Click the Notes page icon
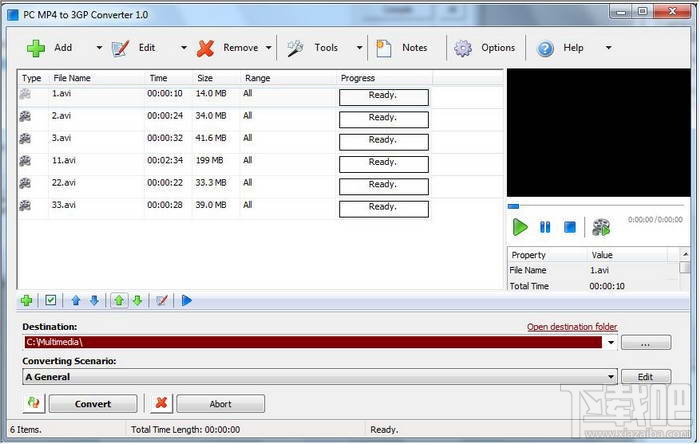This screenshot has height=444, width=700. click(383, 48)
